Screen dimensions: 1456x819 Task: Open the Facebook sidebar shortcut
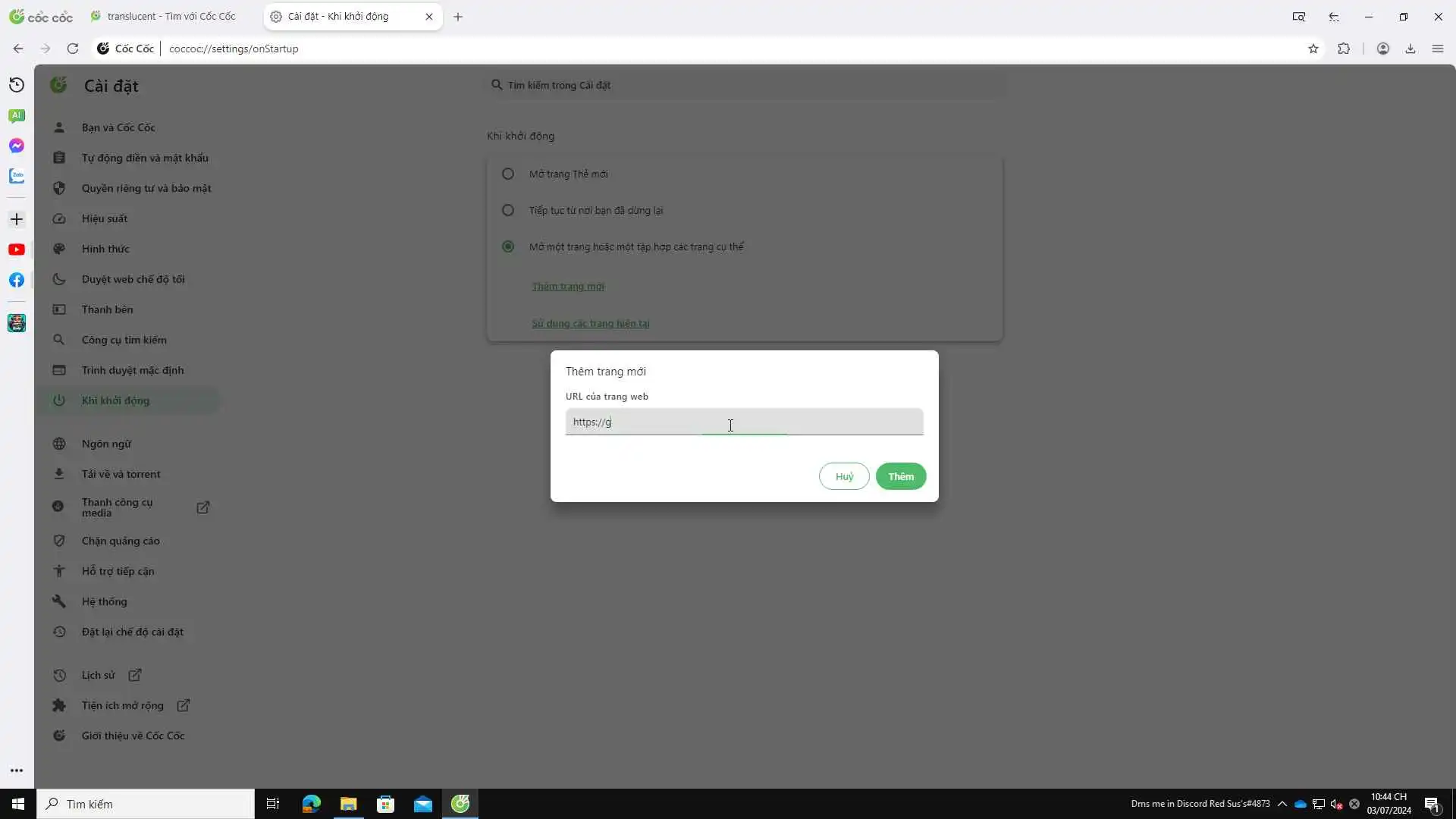click(x=17, y=280)
